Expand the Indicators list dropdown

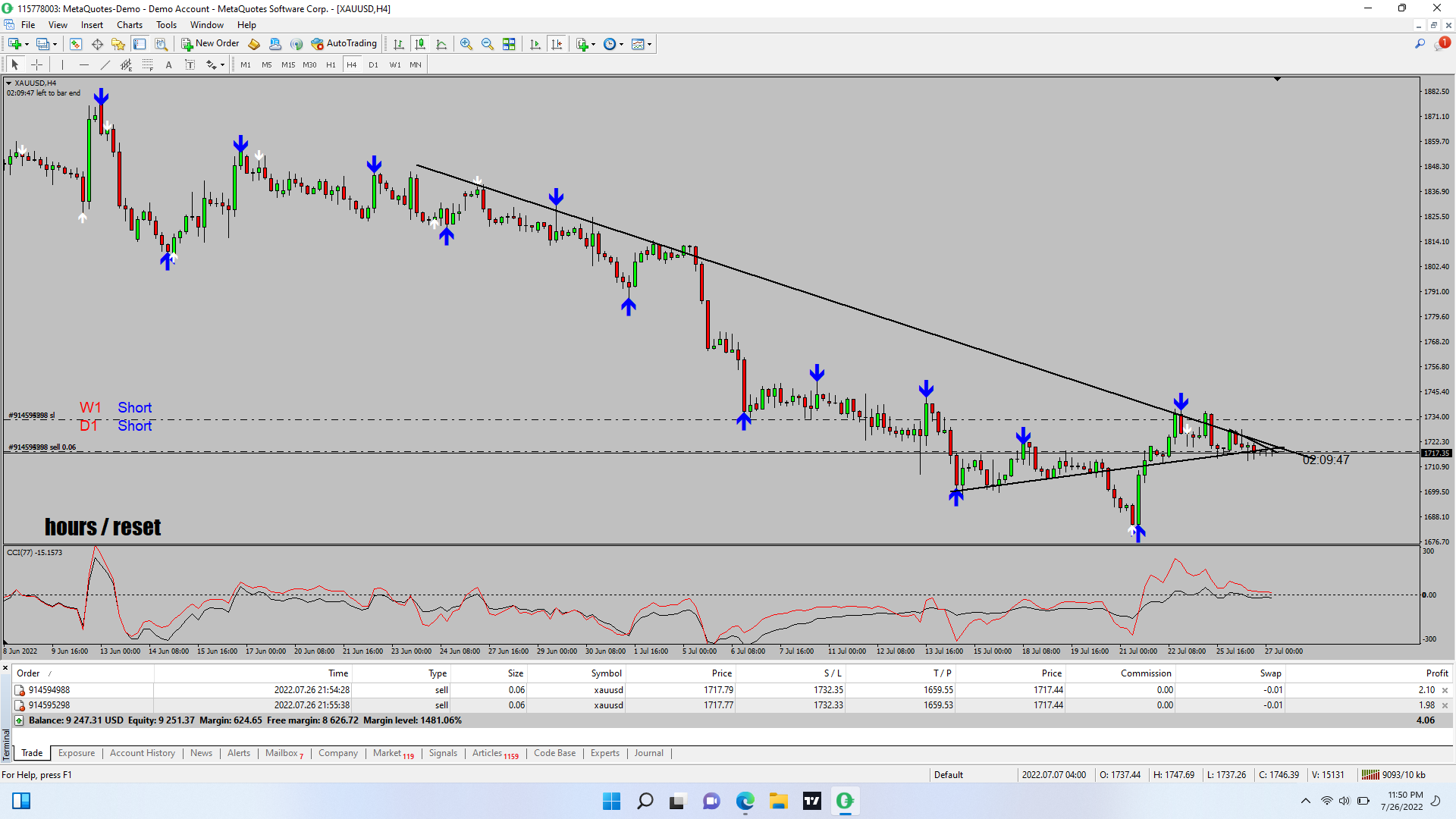pyautogui.click(x=593, y=44)
